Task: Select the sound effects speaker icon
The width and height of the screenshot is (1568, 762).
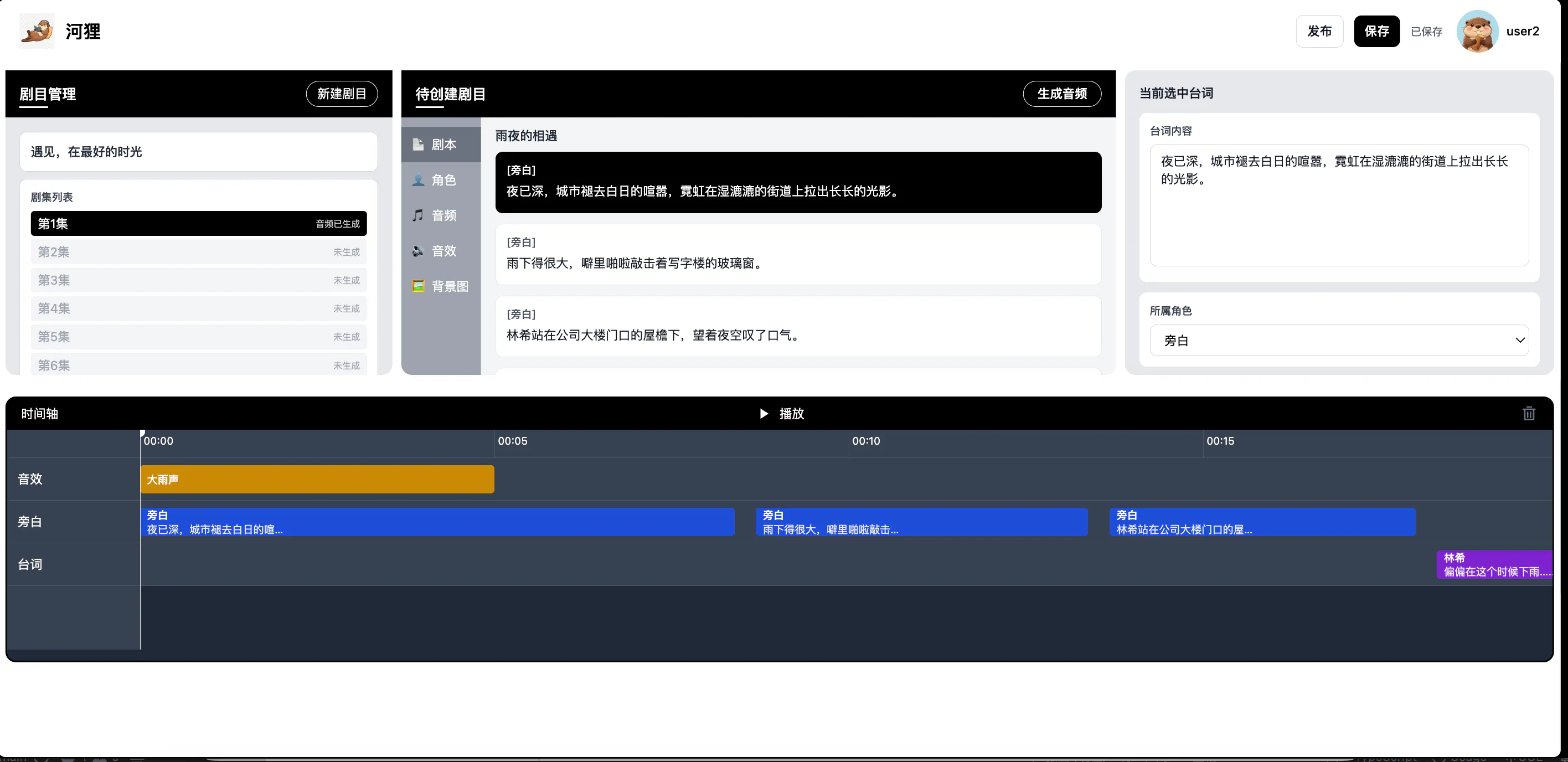Action: (418, 250)
